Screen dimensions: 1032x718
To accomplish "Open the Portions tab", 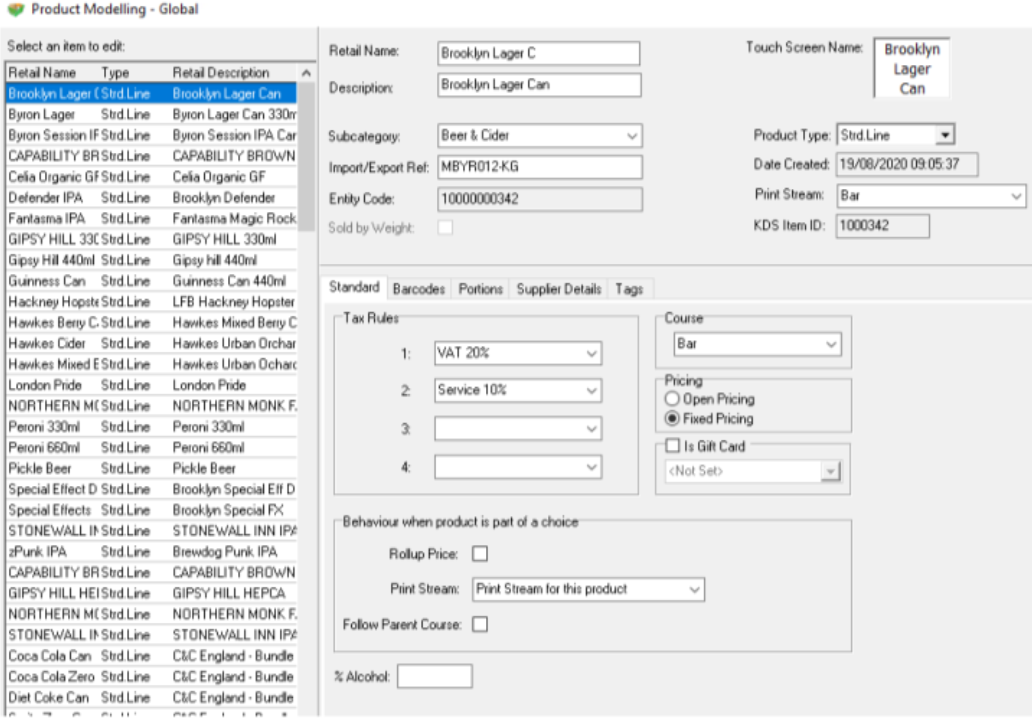I will pyautogui.click(x=480, y=289).
